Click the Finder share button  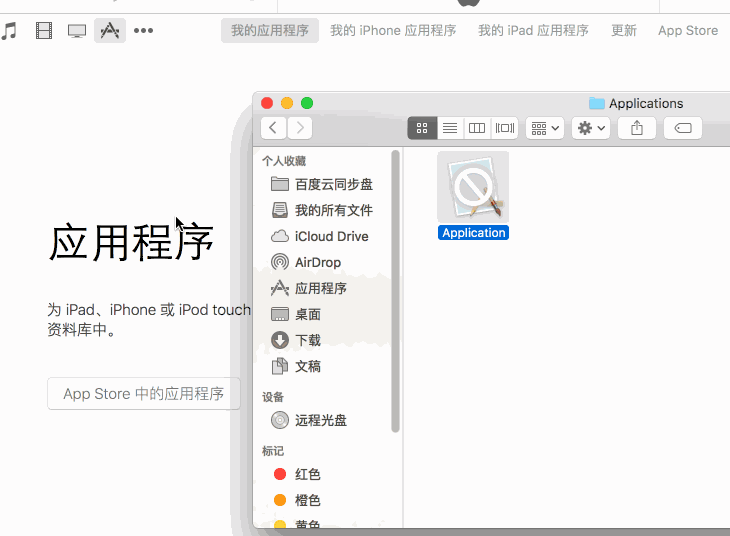637,128
